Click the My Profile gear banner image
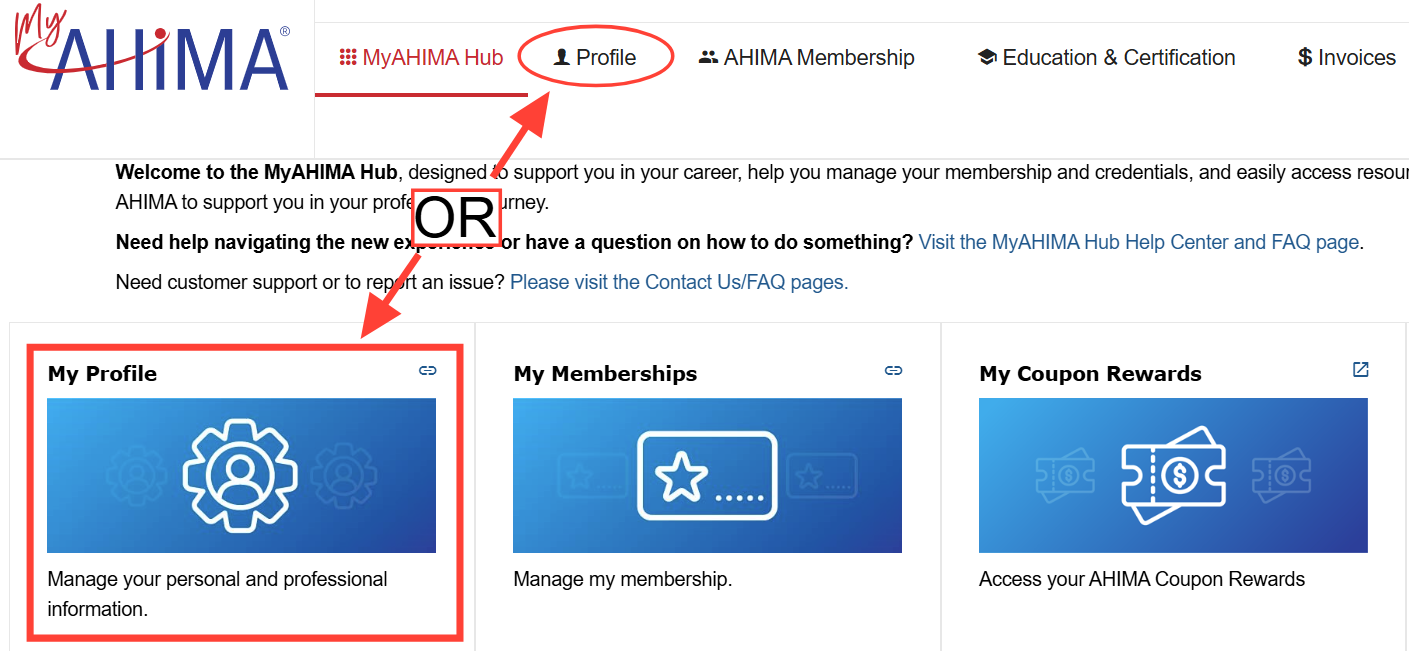The width and height of the screenshot is (1409, 651). pos(241,475)
